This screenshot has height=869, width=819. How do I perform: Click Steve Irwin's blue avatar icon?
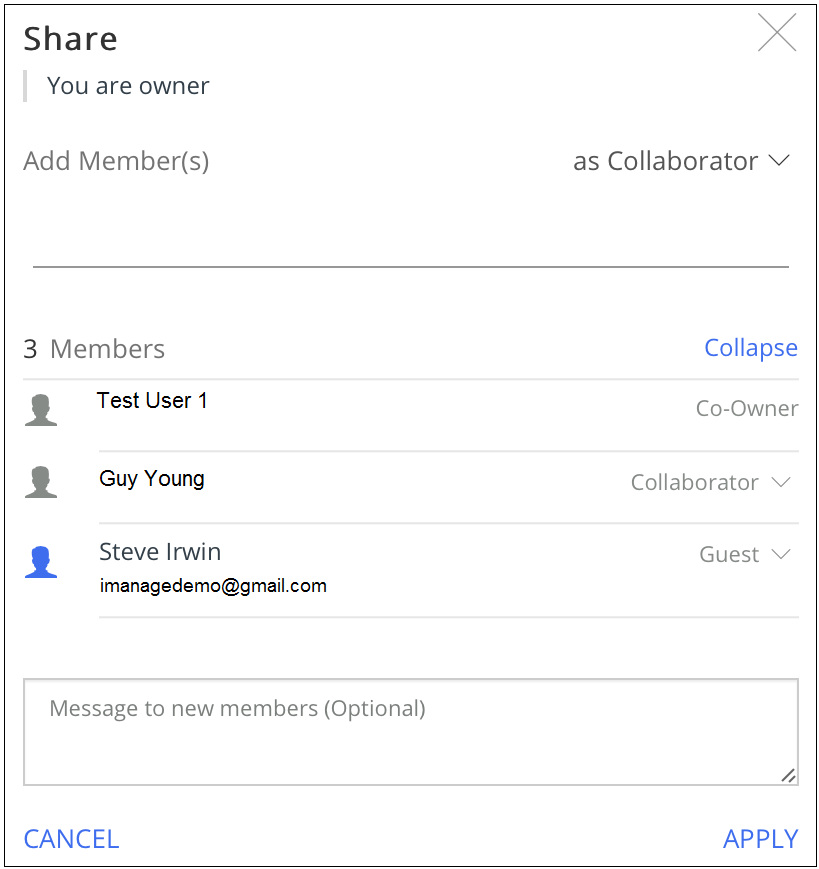pos(40,562)
